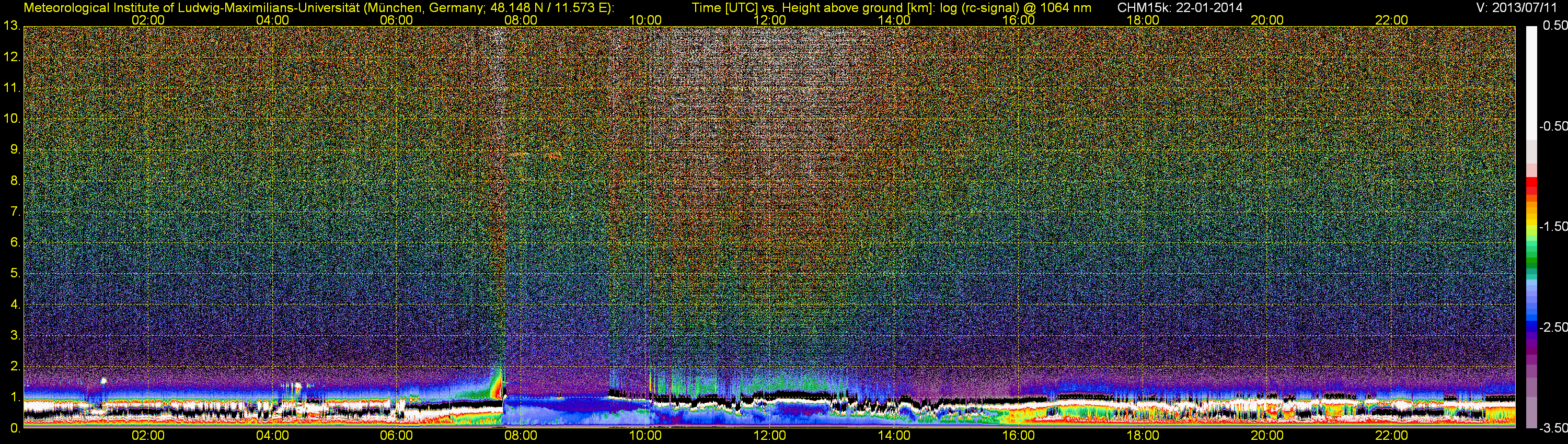Click the 06:00 label on the top time axis
This screenshot has width=1568, height=444.
coord(396,20)
